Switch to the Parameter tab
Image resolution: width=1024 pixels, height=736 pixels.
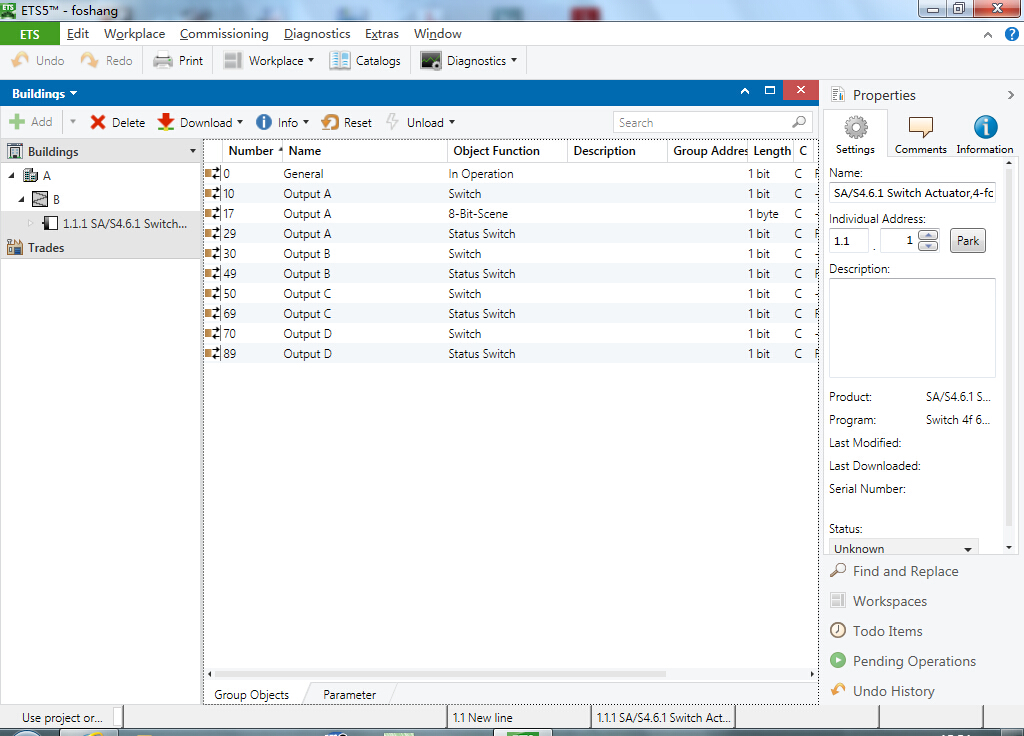[349, 695]
